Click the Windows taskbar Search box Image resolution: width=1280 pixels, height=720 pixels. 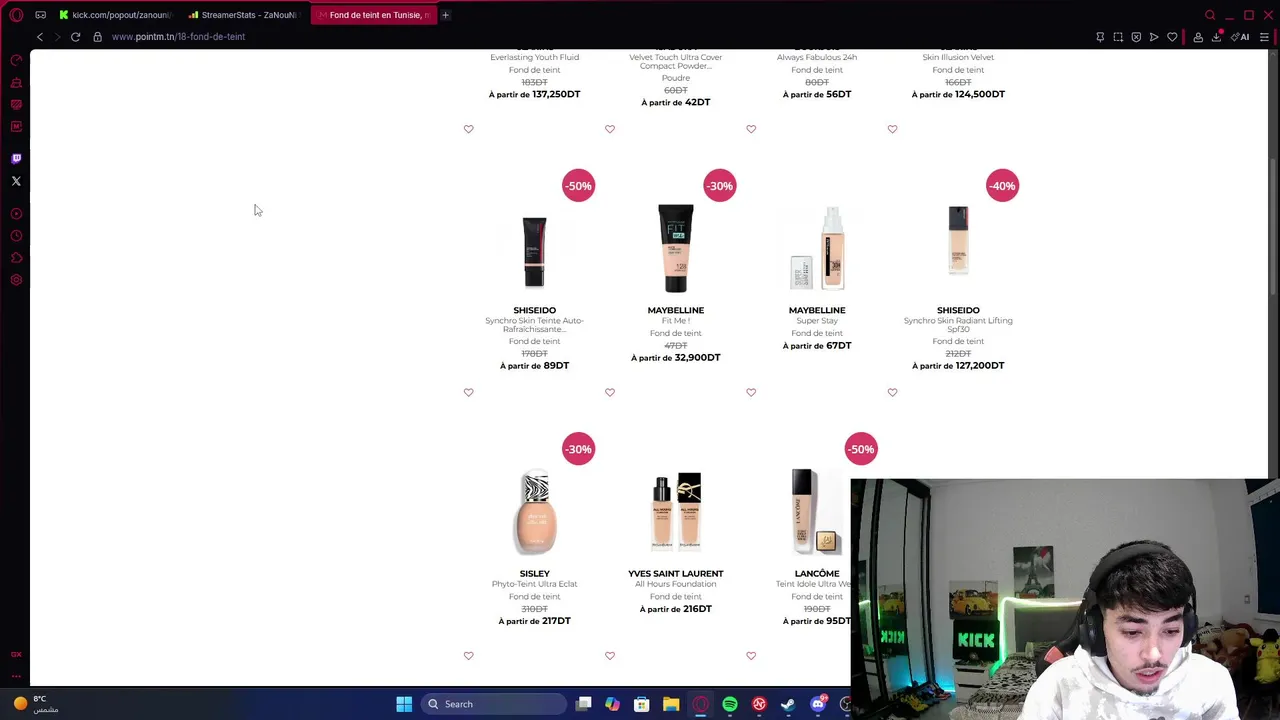493,704
